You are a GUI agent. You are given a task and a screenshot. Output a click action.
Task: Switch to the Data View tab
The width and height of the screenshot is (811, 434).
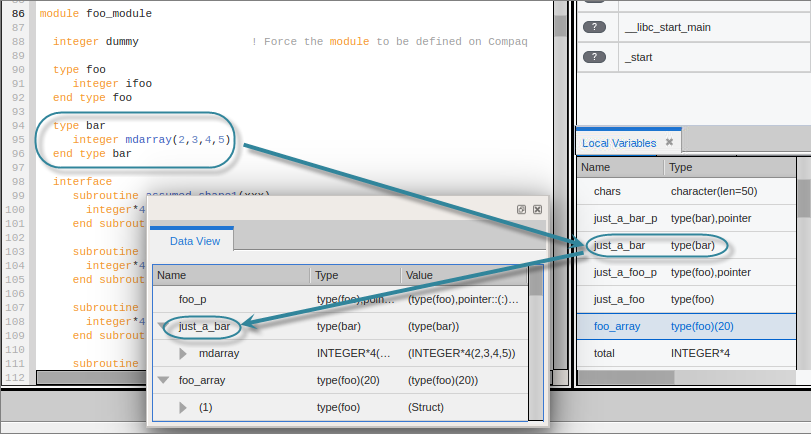[194, 241]
